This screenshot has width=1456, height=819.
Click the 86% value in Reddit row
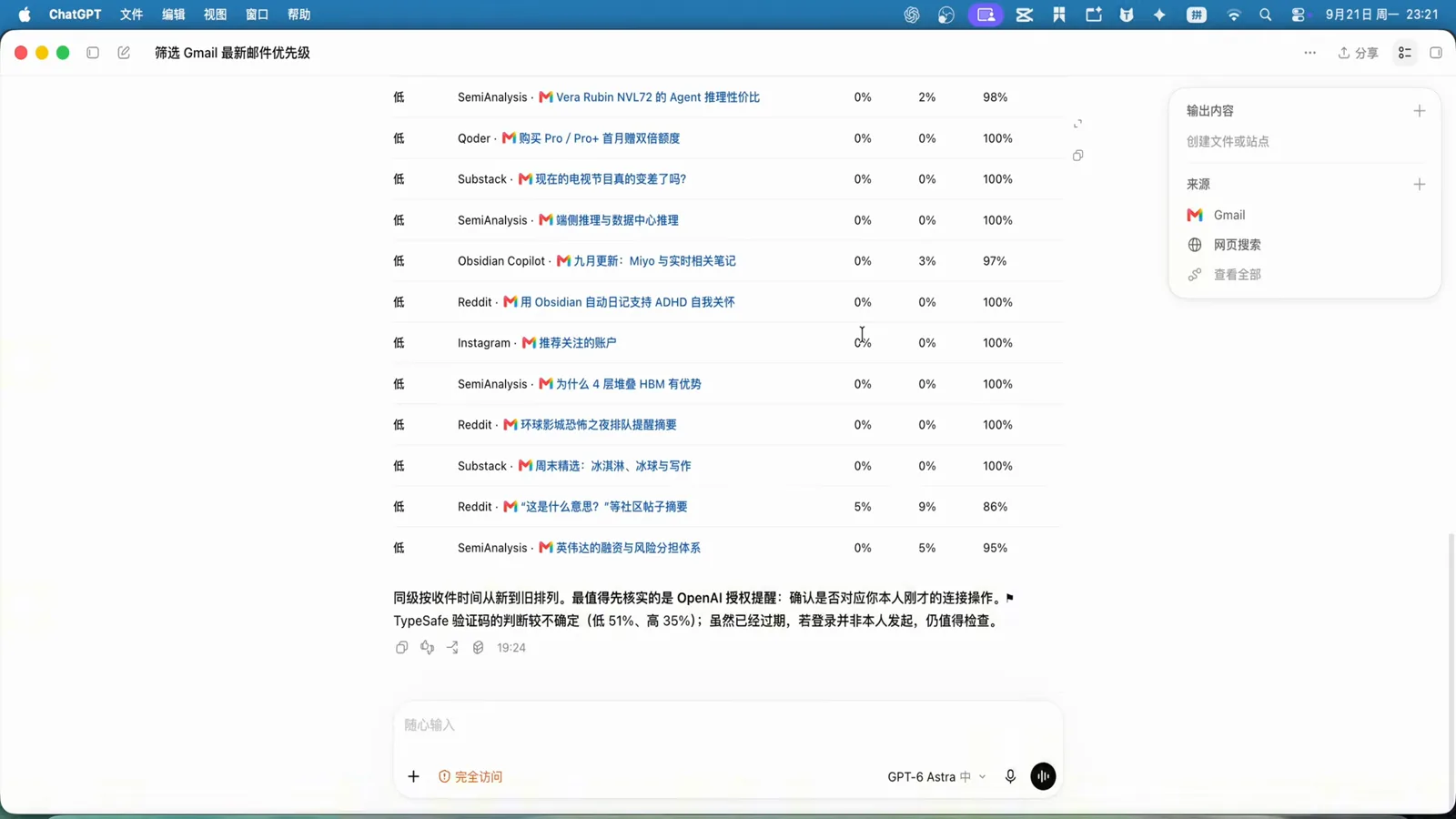point(995,507)
